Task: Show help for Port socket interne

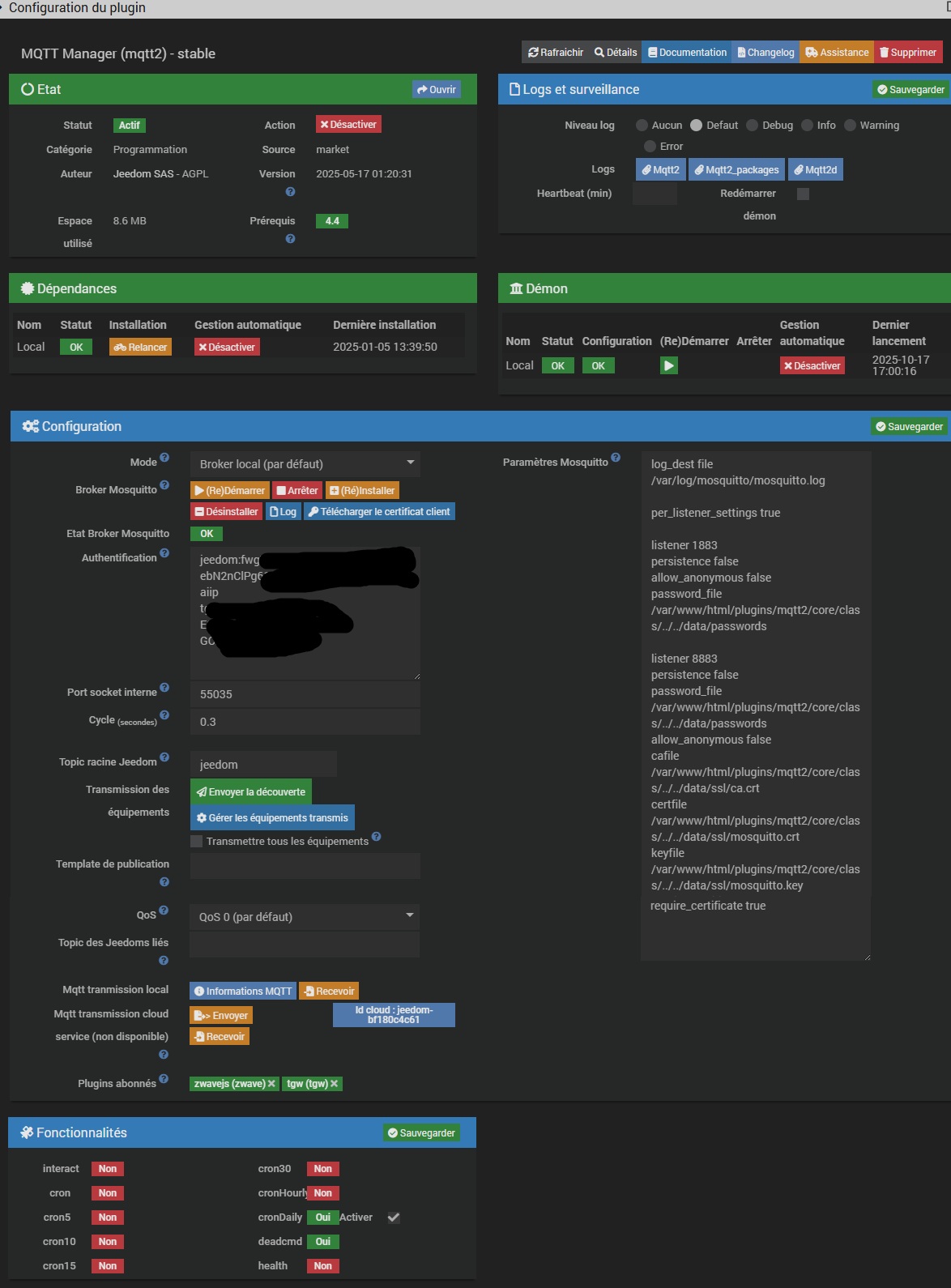Action: (x=164, y=688)
